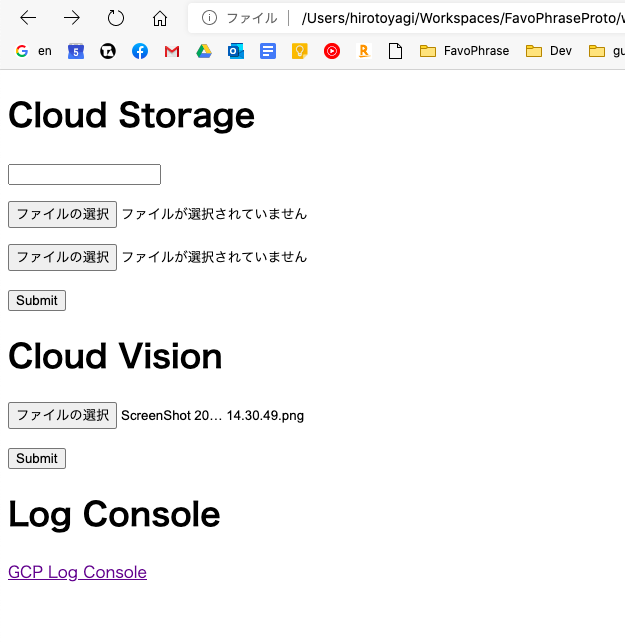
Task: Click the browser forward arrow
Action: (x=72, y=18)
